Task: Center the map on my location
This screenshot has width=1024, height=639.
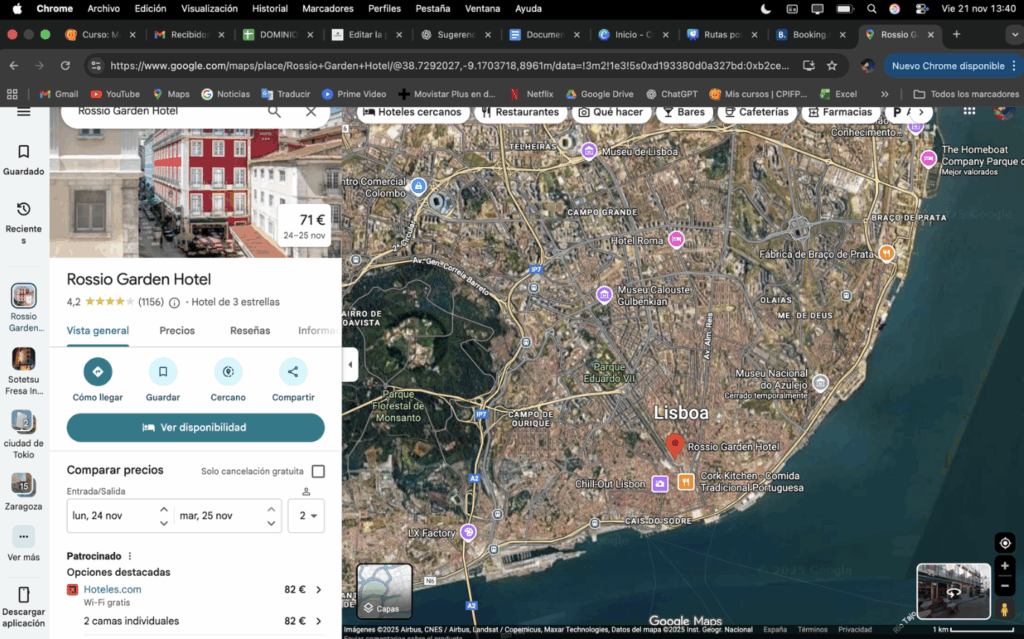Action: 1005,543
